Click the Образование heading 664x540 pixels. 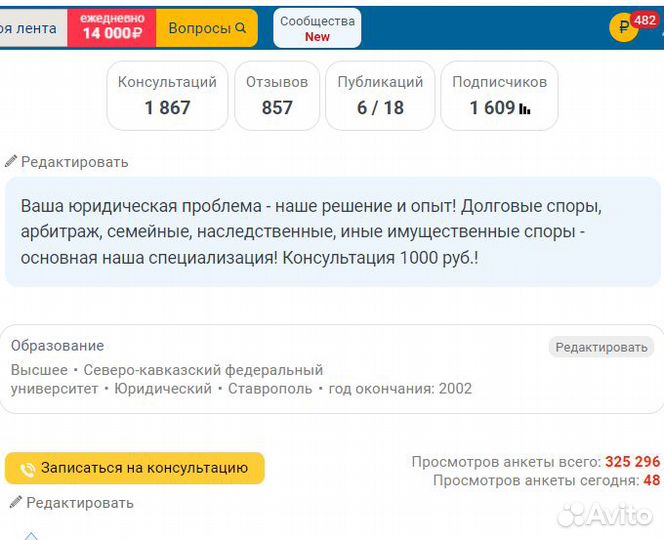point(58,346)
